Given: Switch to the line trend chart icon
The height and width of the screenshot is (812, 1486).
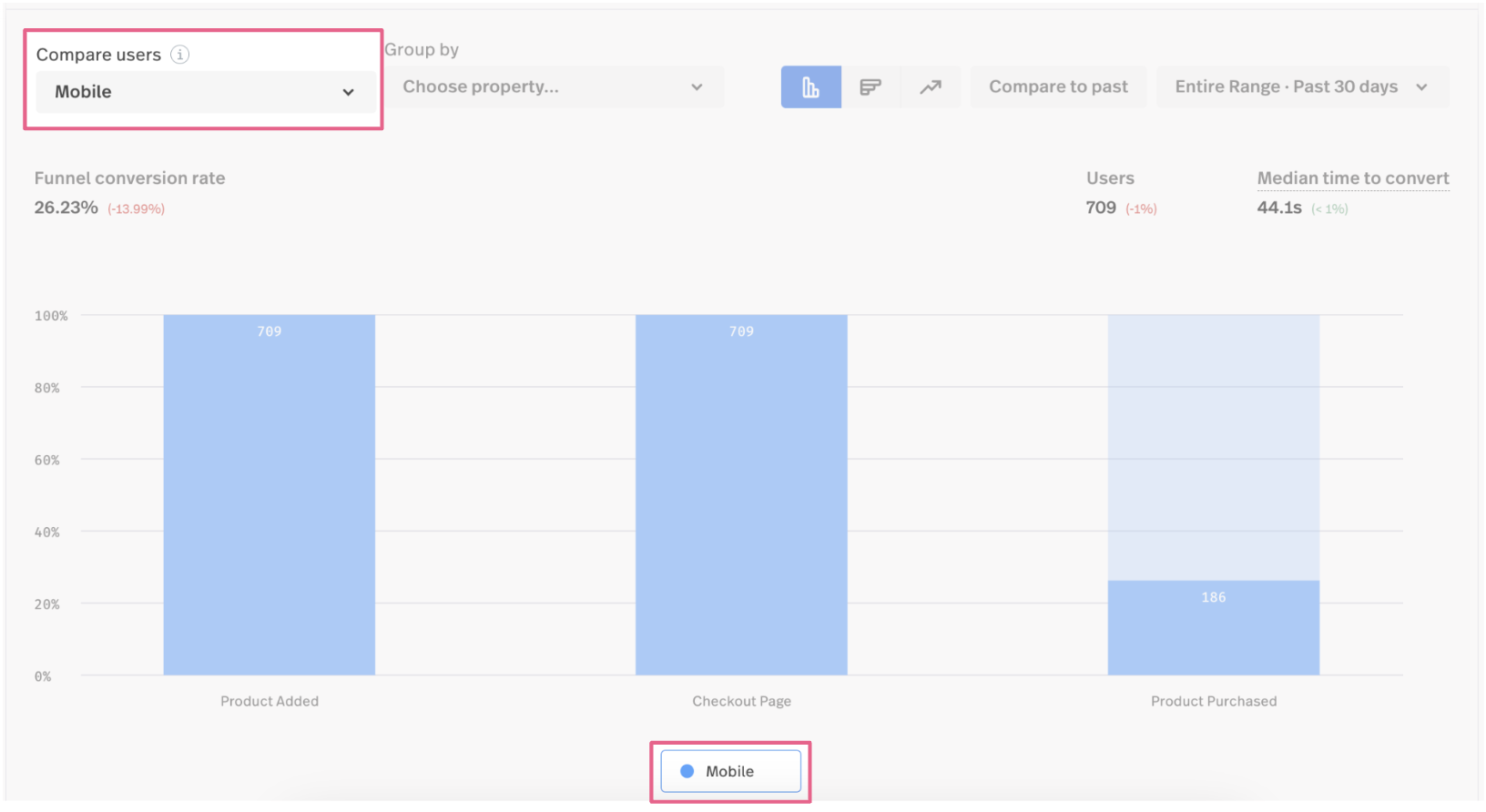Looking at the screenshot, I should pyautogui.click(x=930, y=87).
